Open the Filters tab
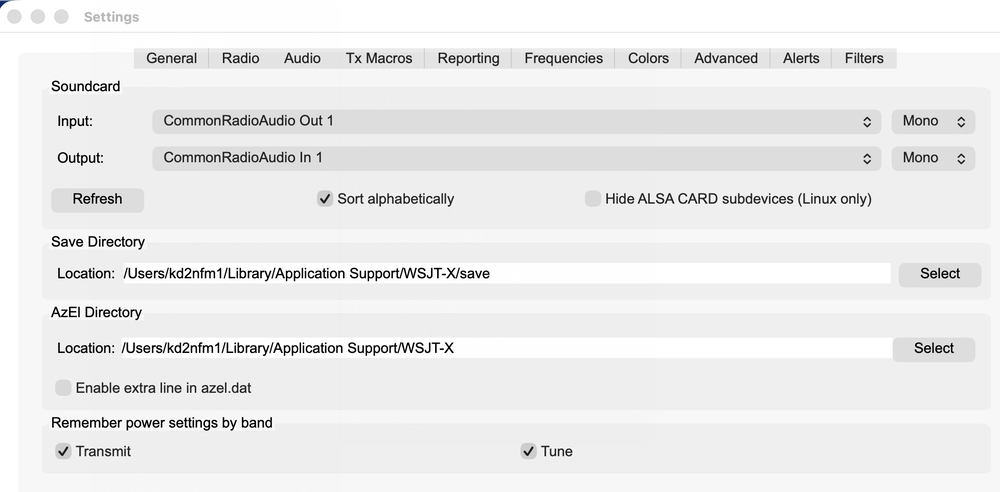The image size is (1000, 492). pos(864,58)
